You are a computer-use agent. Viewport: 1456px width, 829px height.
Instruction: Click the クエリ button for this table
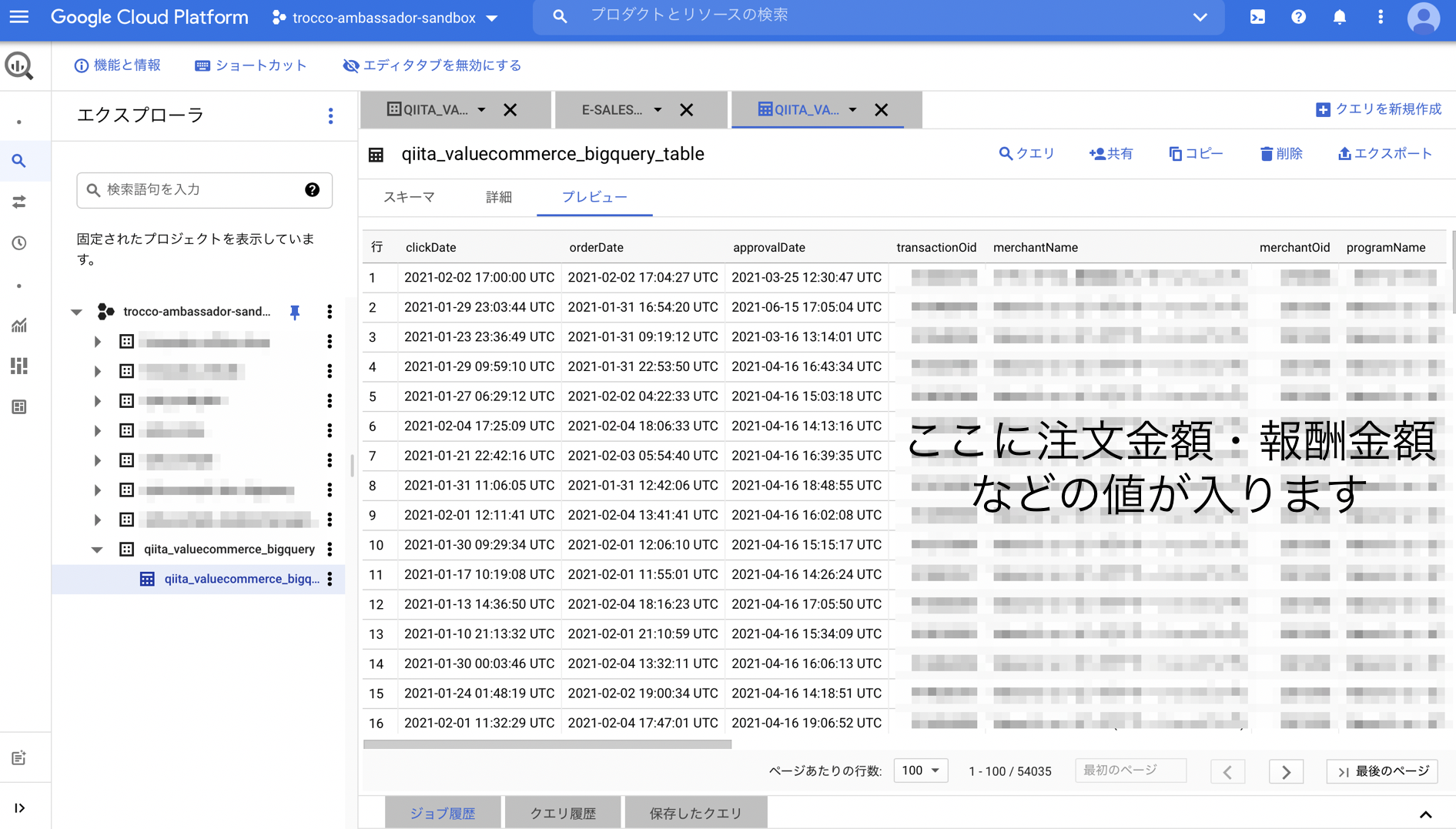pyautogui.click(x=1026, y=154)
